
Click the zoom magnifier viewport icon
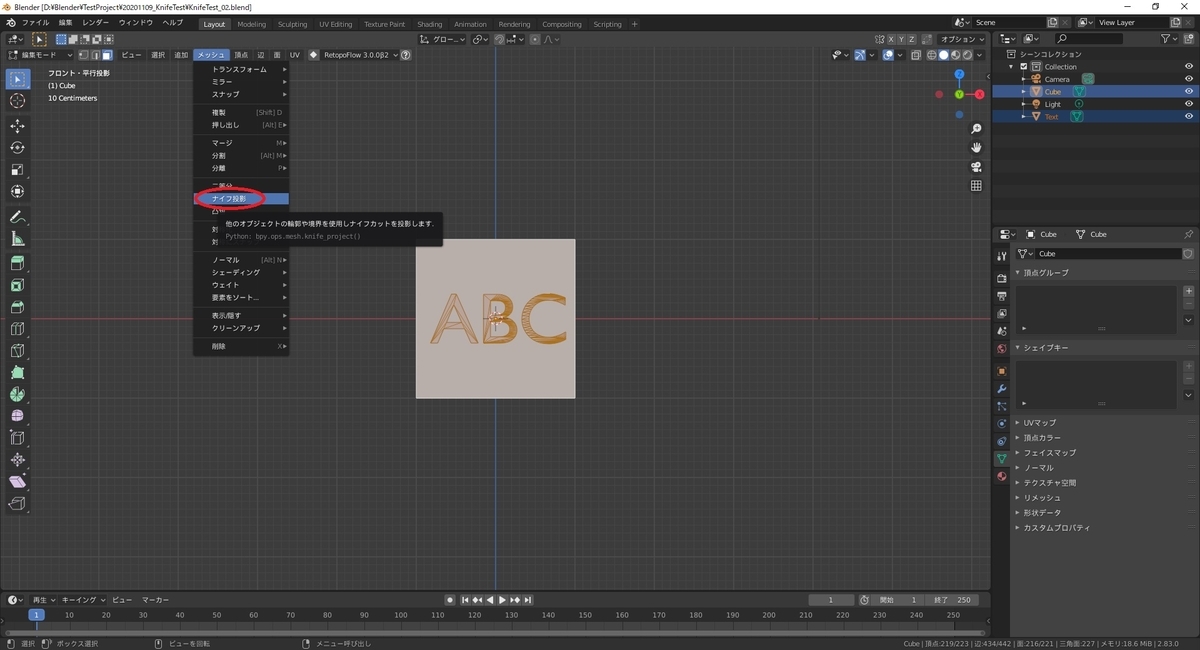coord(976,129)
